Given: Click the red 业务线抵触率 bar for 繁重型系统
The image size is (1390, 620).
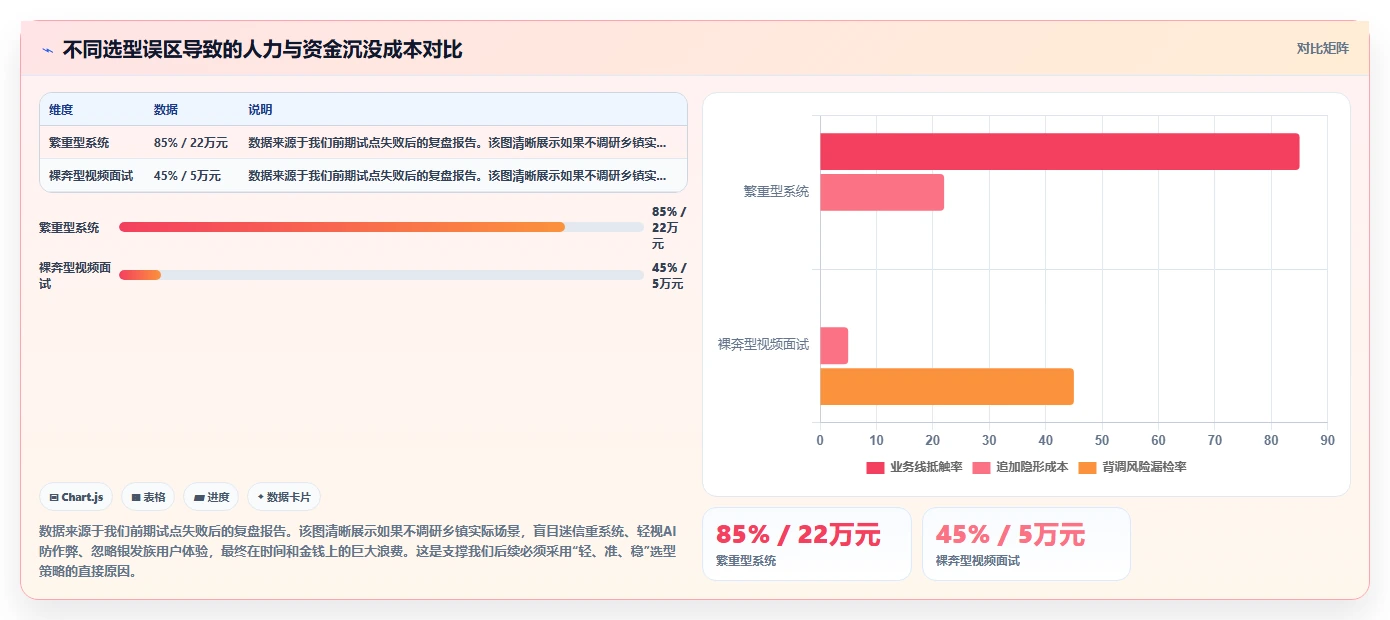Looking at the screenshot, I should [x=1059, y=151].
